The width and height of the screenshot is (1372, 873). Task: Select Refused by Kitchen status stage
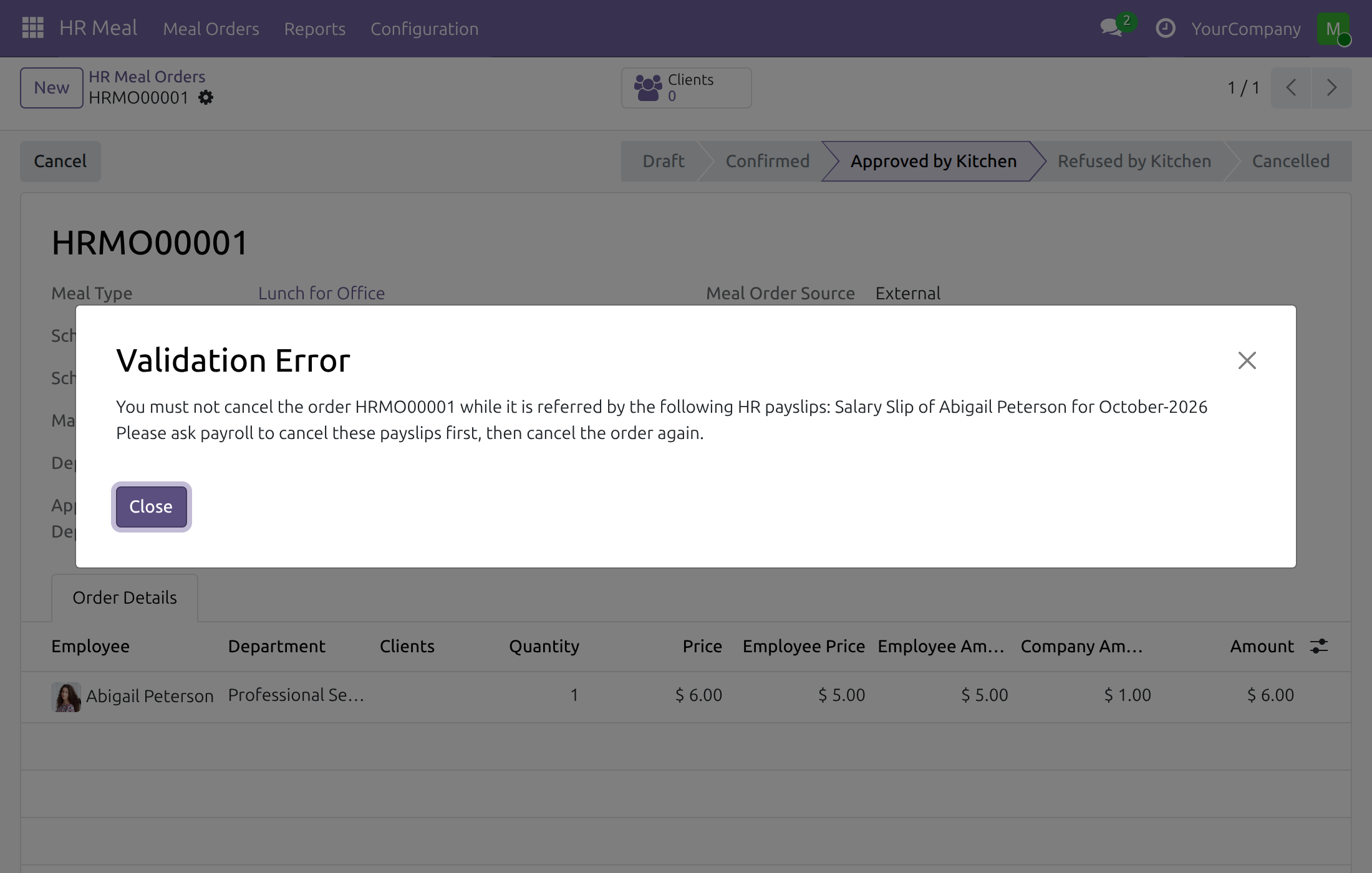(1134, 162)
